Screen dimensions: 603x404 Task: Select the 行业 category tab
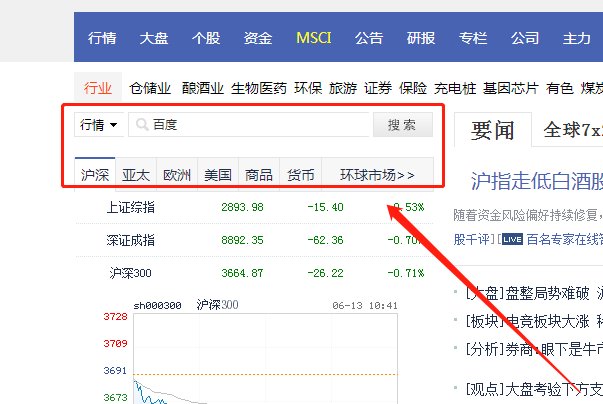[x=98, y=88]
